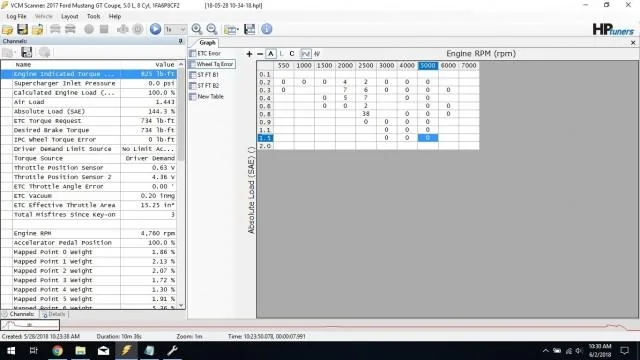
Task: Select the Absolute Load (SAE) channel row
Action: [x=89, y=111]
